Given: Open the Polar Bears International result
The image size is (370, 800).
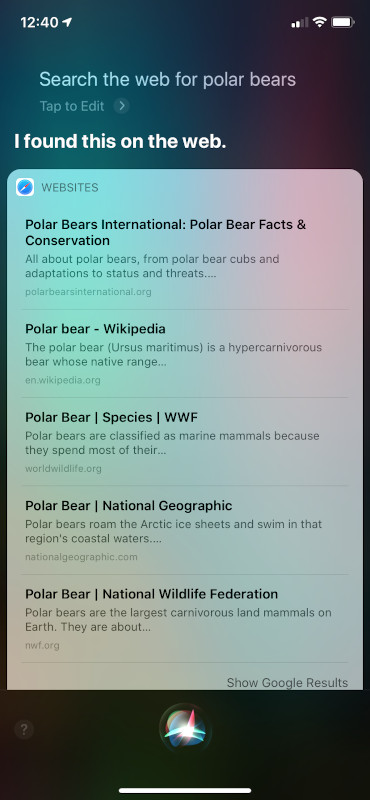Looking at the screenshot, I should pyautogui.click(x=185, y=258).
